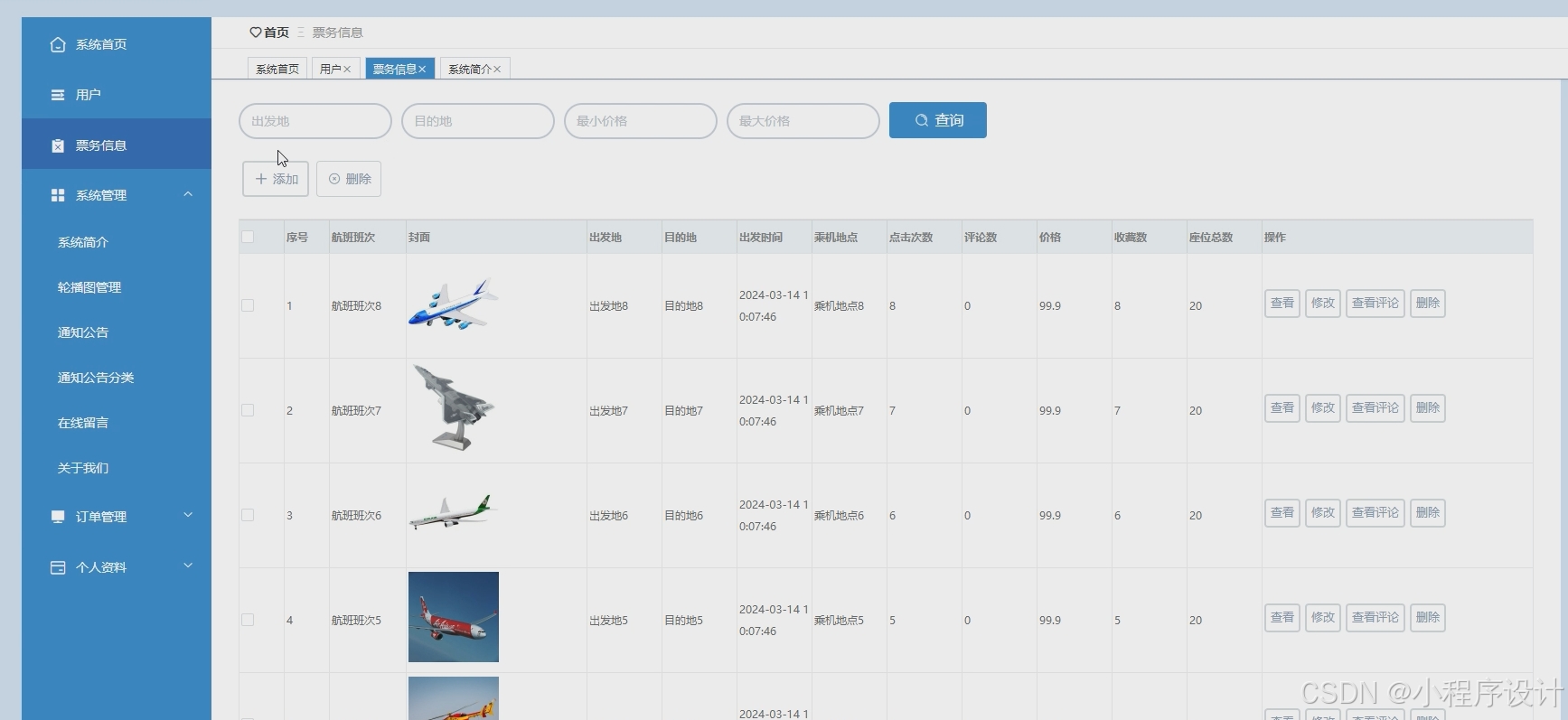Click 查看评论 for 航班班次7
Screen dimensions: 1568x720
(1376, 408)
